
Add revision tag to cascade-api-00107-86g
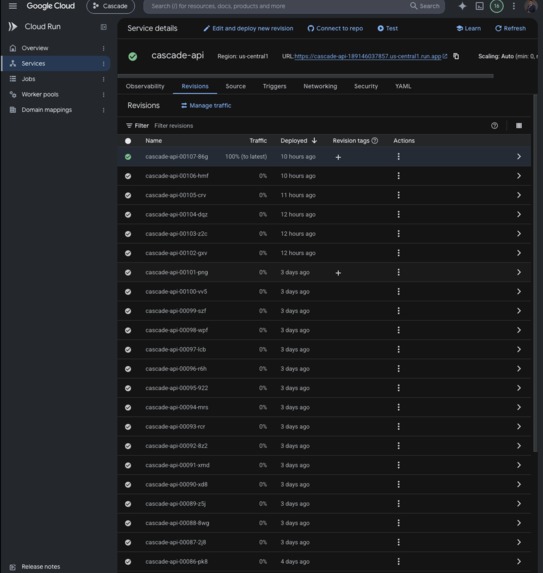338,157
